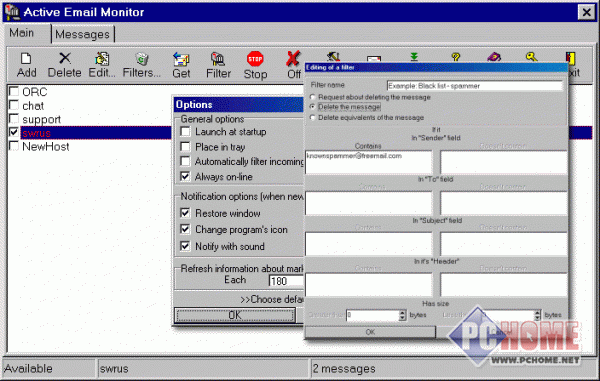
Task: Click the Header Doesn't contain box
Action: [504, 284]
